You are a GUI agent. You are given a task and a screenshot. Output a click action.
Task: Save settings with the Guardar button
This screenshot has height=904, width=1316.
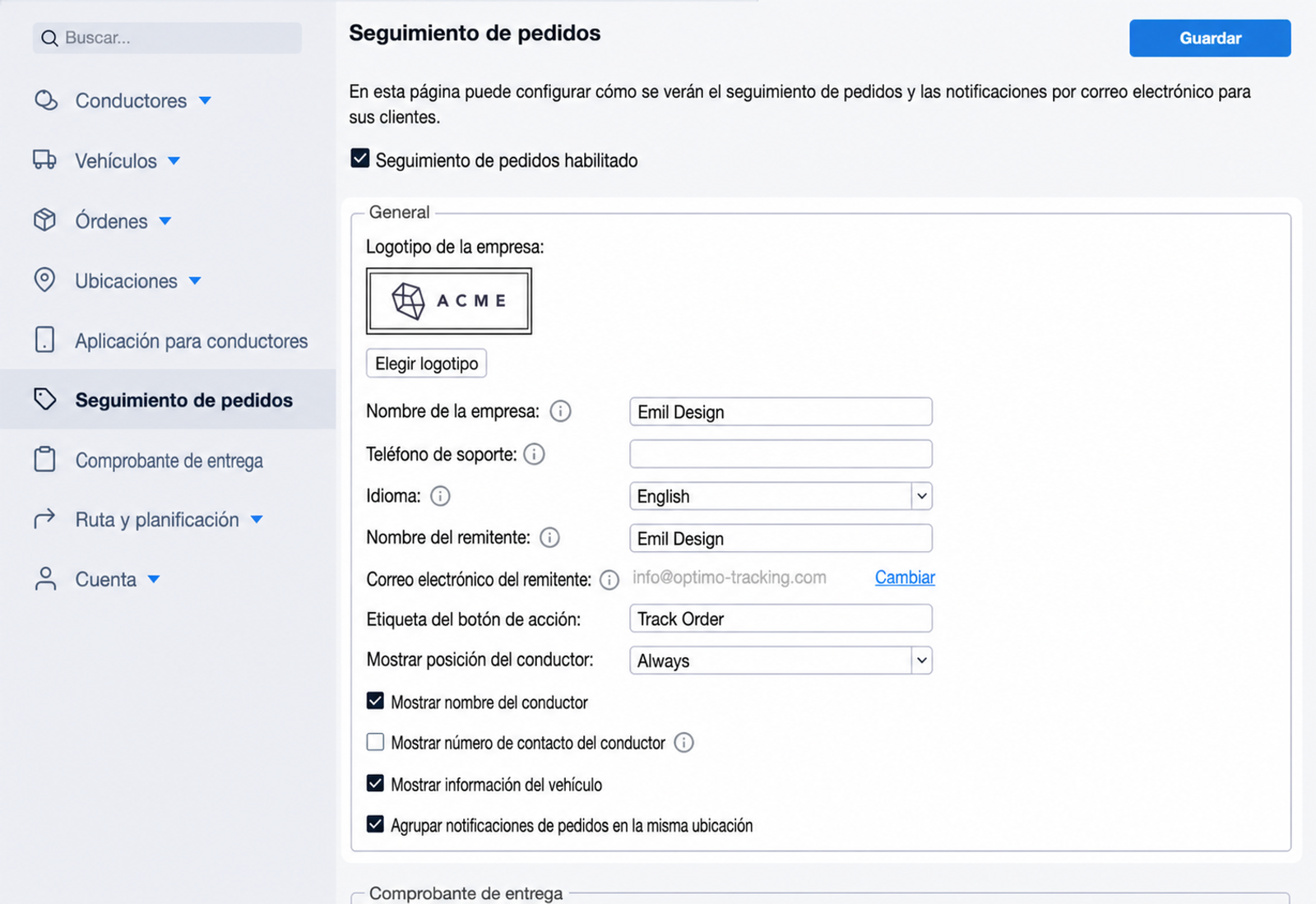pyautogui.click(x=1210, y=38)
